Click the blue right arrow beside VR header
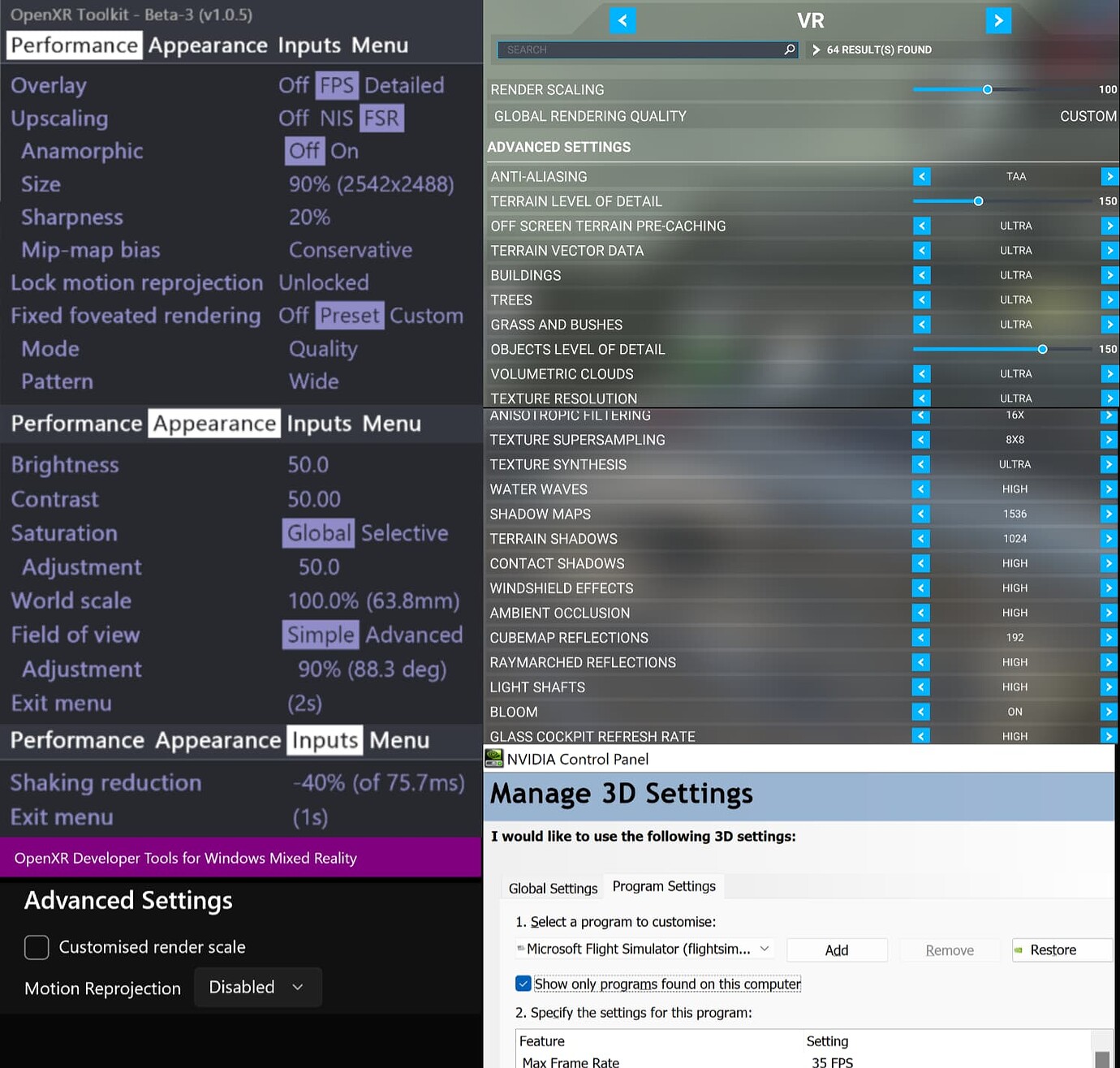The height and width of the screenshot is (1068, 1120). (998, 20)
